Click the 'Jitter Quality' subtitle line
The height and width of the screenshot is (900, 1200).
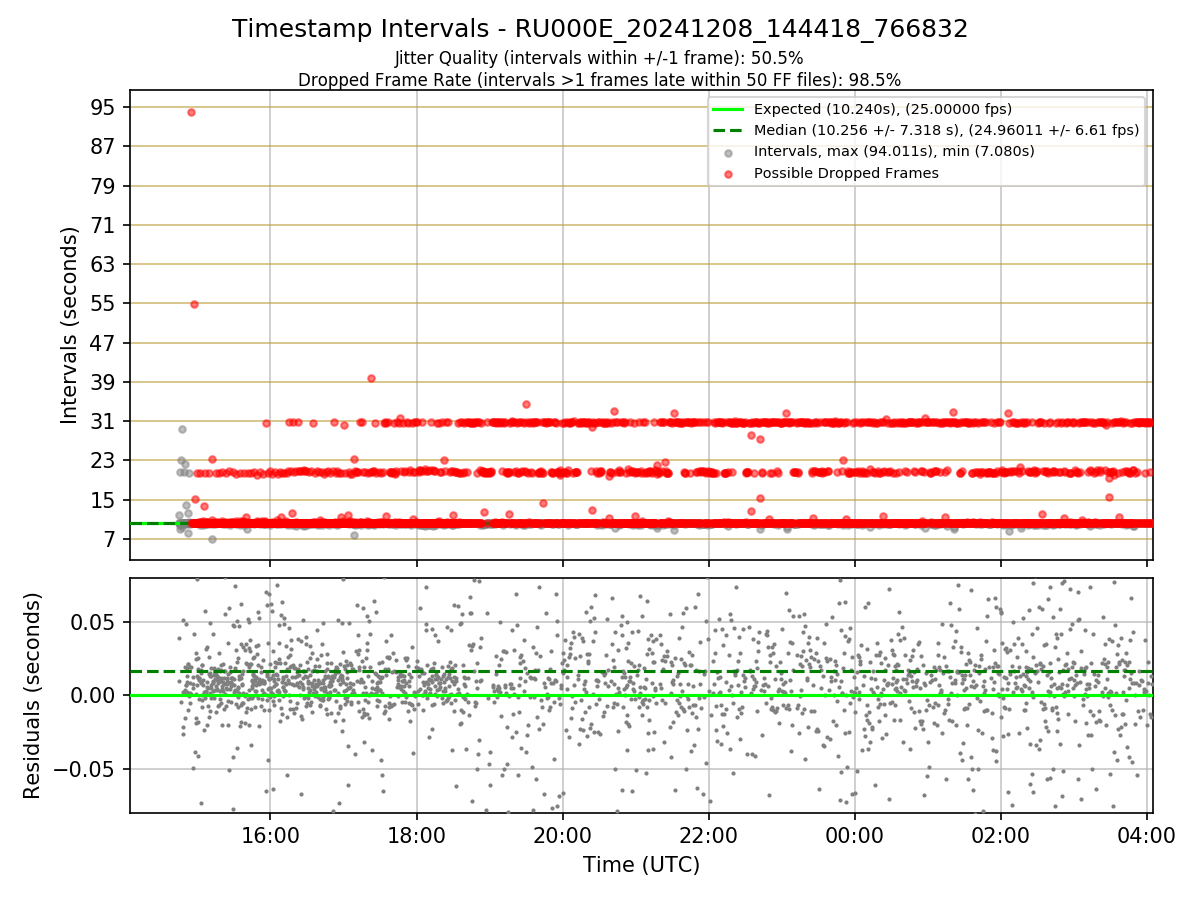599,58
